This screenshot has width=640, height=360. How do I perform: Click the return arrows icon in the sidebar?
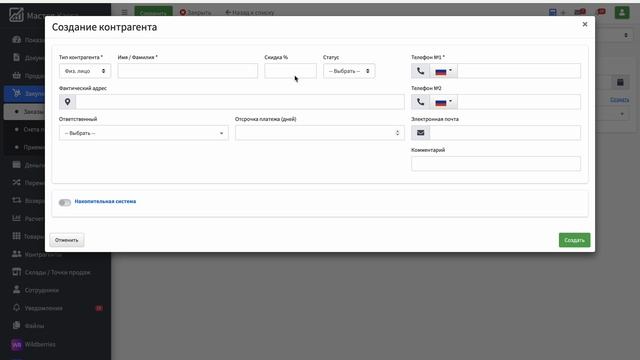16,200
